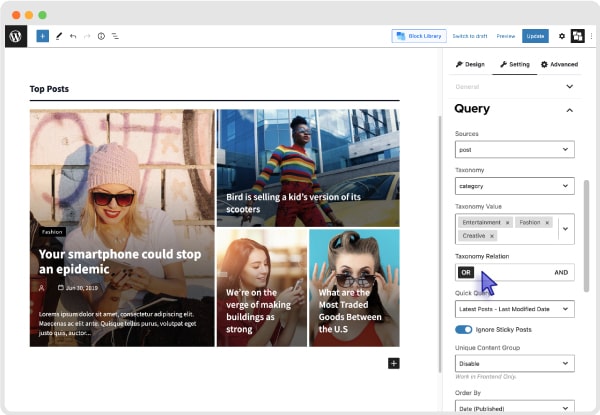The height and width of the screenshot is (415, 600).
Task: Switch to the Design tab
Action: click(x=470, y=64)
